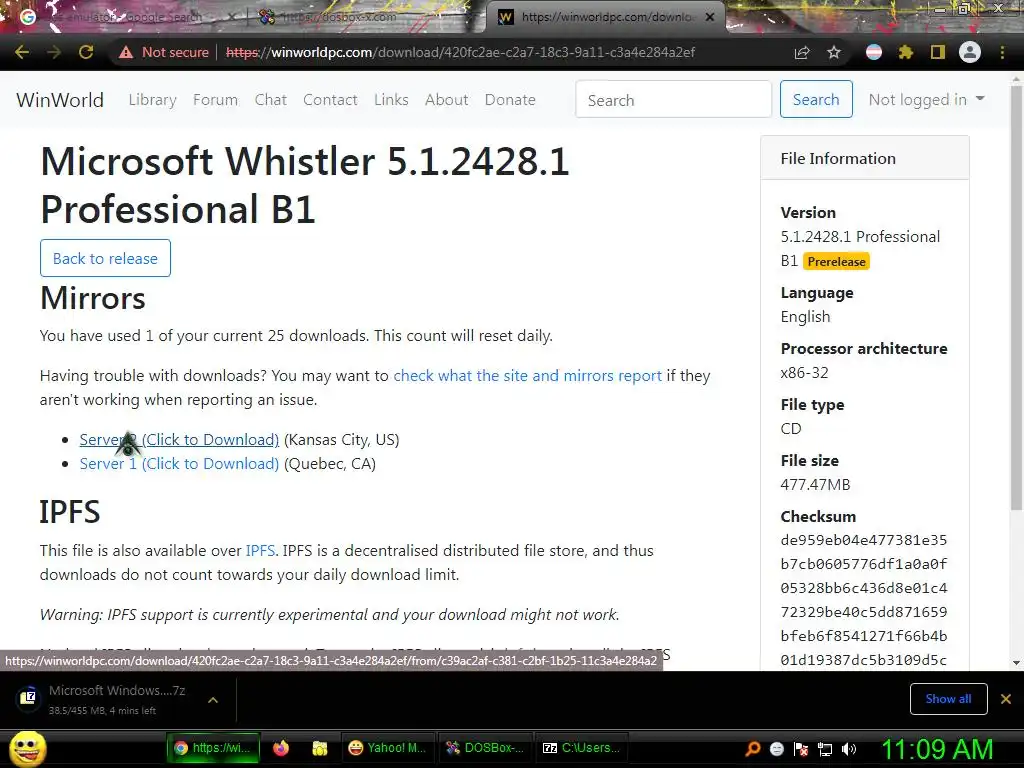The height and width of the screenshot is (768, 1024).
Task: Open the Chrome profile avatar
Action: coord(970,52)
